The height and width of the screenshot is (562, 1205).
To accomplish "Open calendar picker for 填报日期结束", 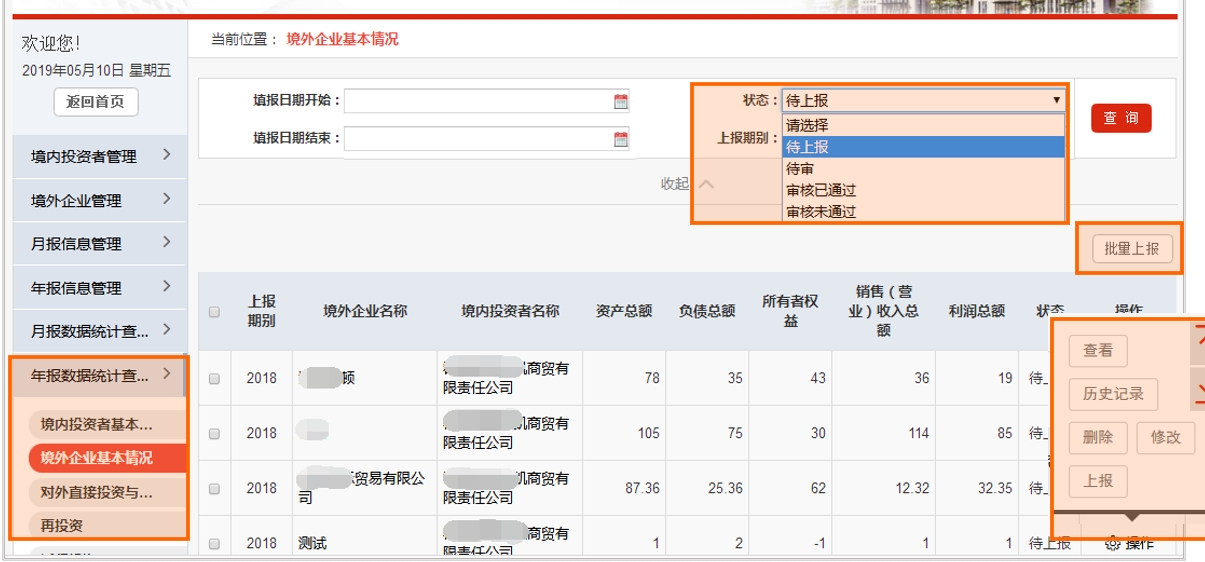I will point(621,139).
